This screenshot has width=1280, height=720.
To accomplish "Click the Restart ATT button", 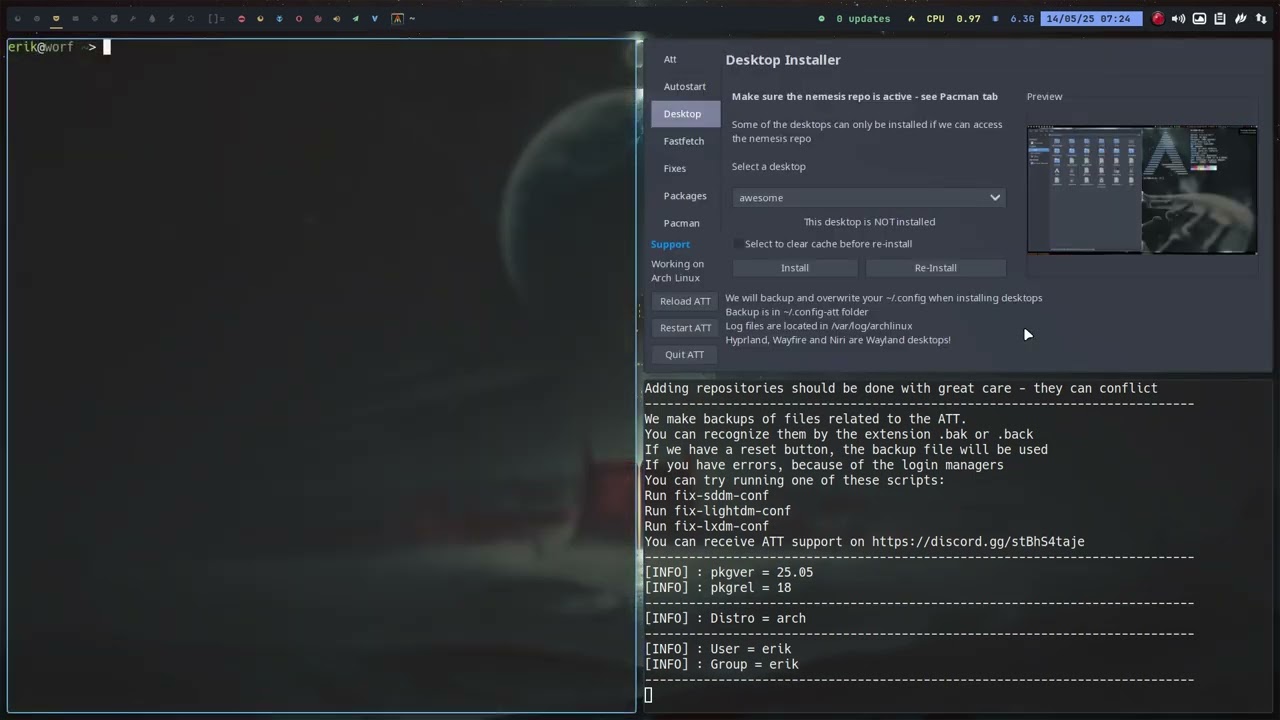I will pyautogui.click(x=685, y=328).
